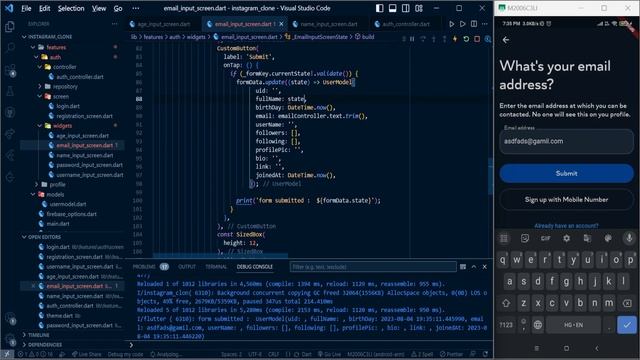Tap the GIF key on keyboard toolbar
This screenshot has height=360, width=640.
click(545, 238)
